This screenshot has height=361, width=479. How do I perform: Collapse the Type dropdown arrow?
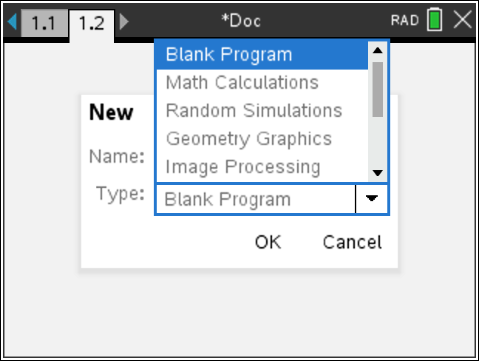point(372,199)
